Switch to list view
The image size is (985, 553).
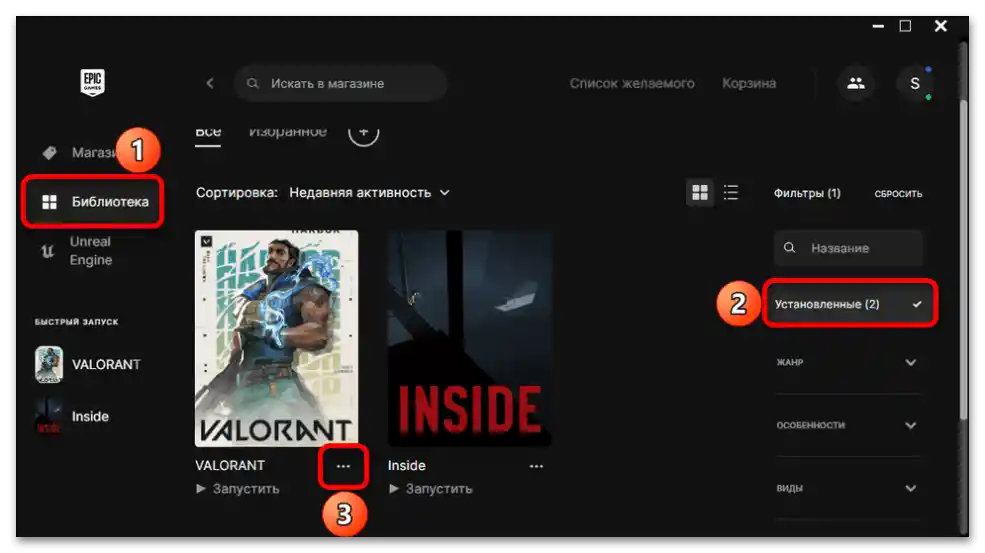(731, 192)
